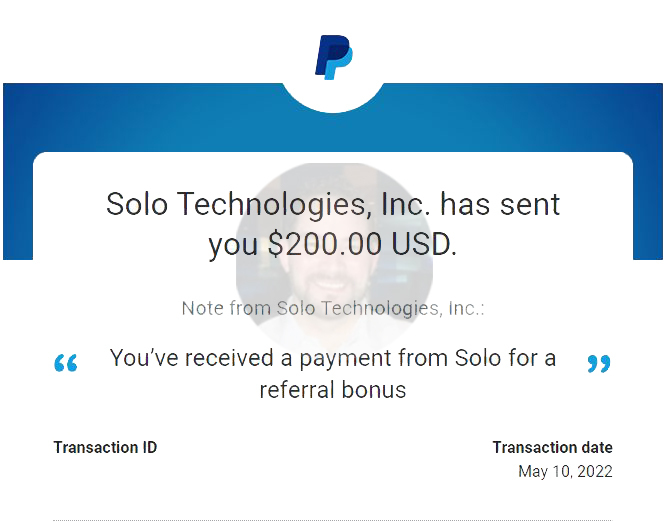Image resolution: width=669 pixels, height=522 pixels.
Task: Select the "Solo Technologies, Inc. has sent" headline
Action: [x=333, y=204]
